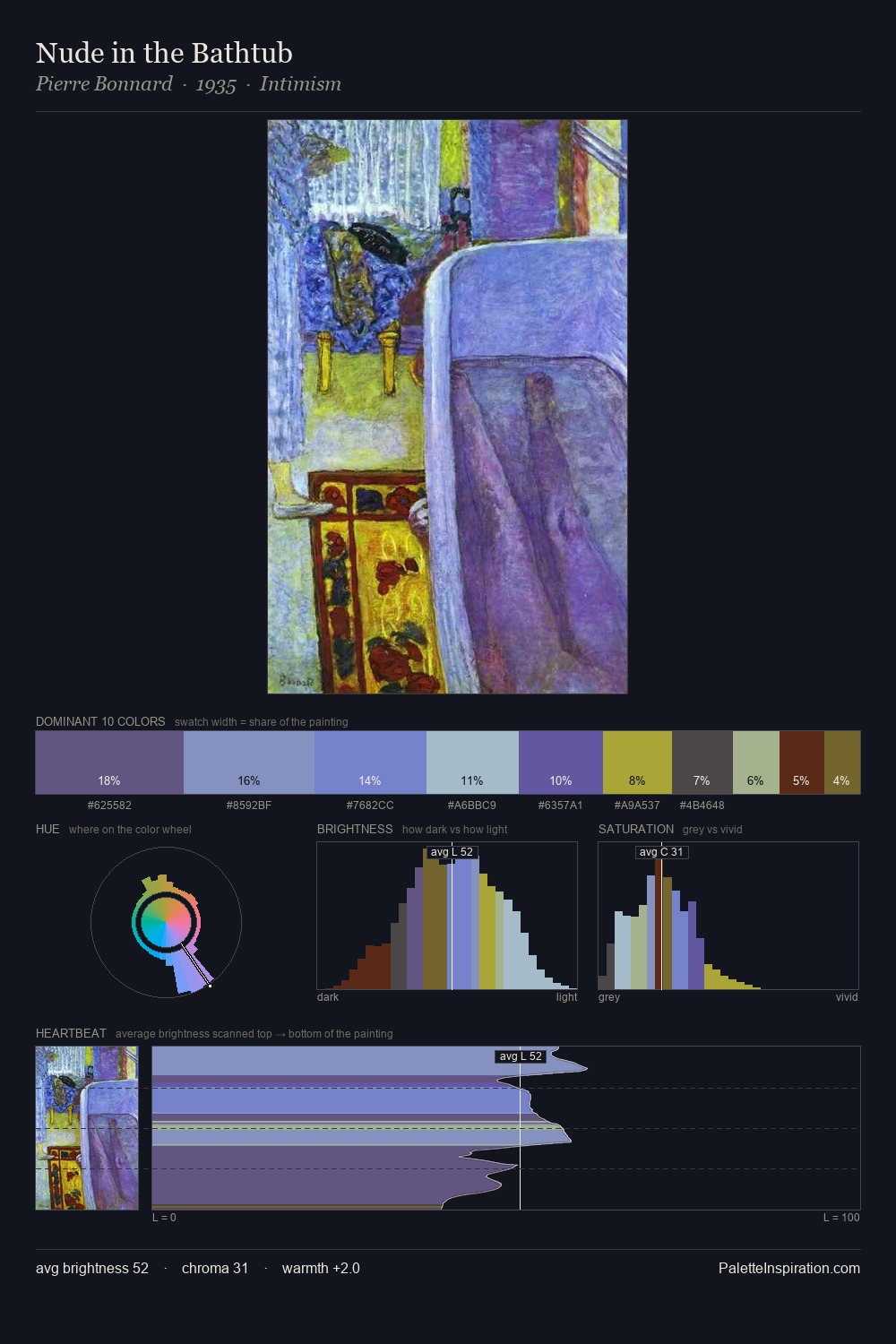Screen dimensions: 896x1344
Task: Click the 'DOMINANT 10 COLORS' heading
Action: coord(100,721)
